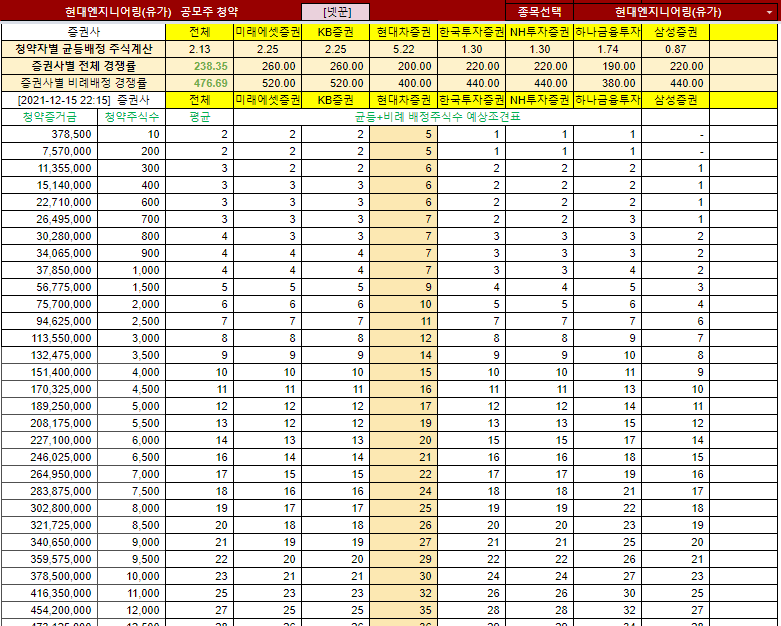This screenshot has height=626, width=781.
Task: Select the 6,500 subscription shares cell
Action: (x=131, y=457)
